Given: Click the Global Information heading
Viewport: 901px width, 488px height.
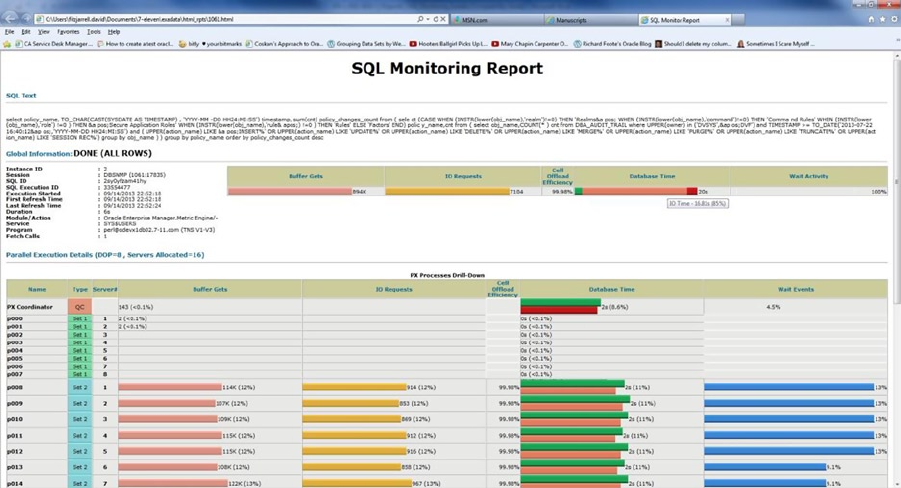Looking at the screenshot, I should click(x=39, y=154).
